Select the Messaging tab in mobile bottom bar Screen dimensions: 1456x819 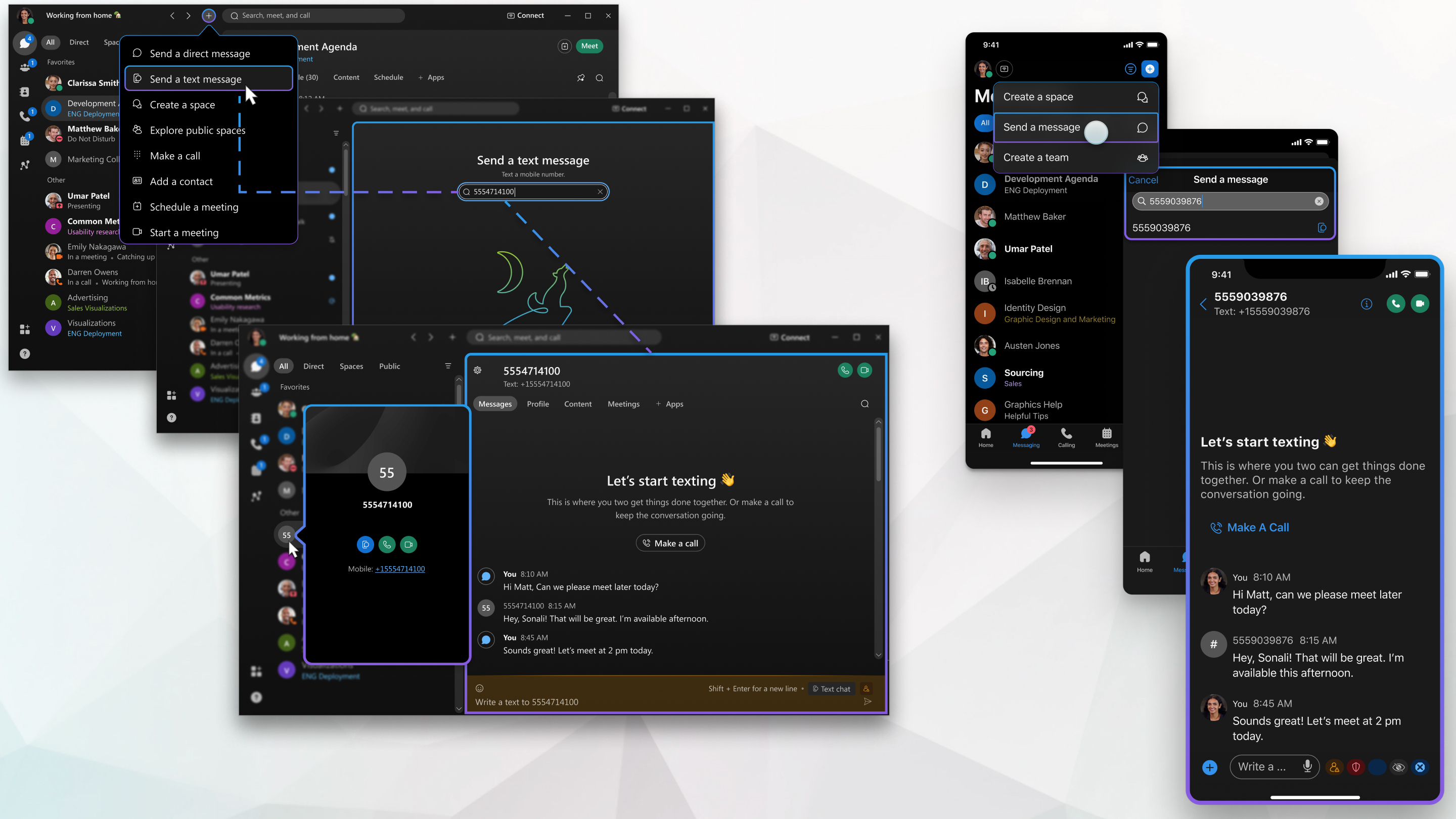coord(1025,437)
